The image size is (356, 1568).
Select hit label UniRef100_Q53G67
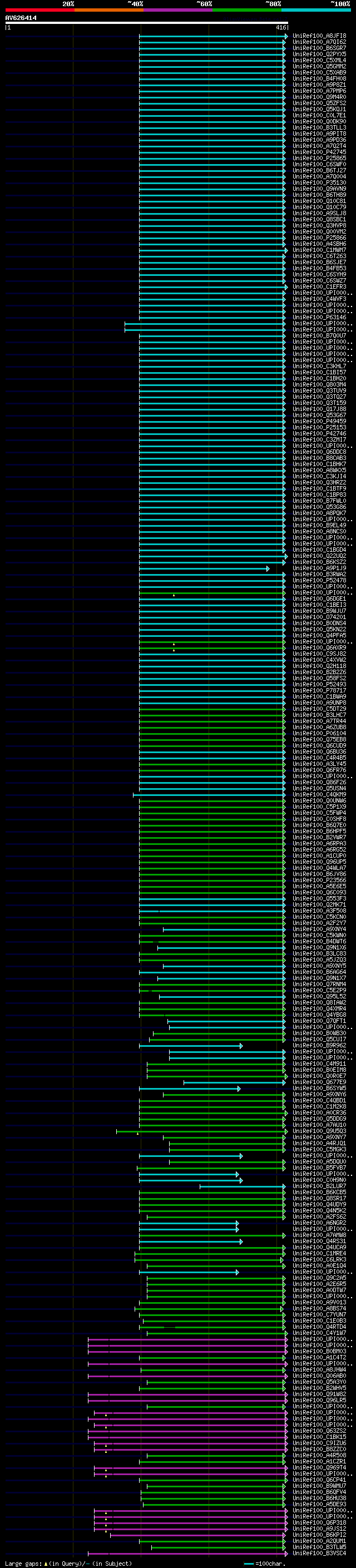(x=319, y=415)
